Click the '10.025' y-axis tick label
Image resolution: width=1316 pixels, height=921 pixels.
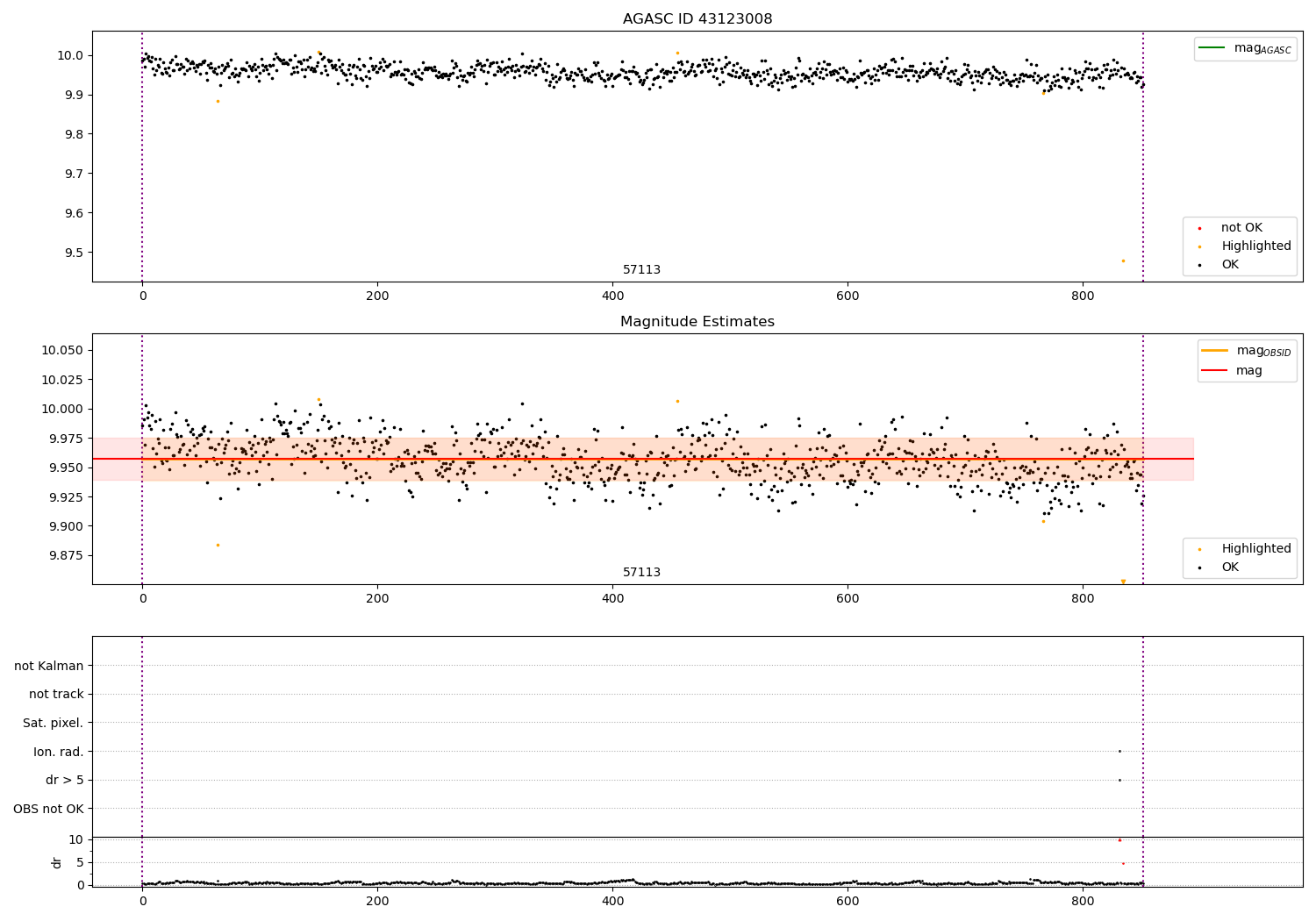62,380
